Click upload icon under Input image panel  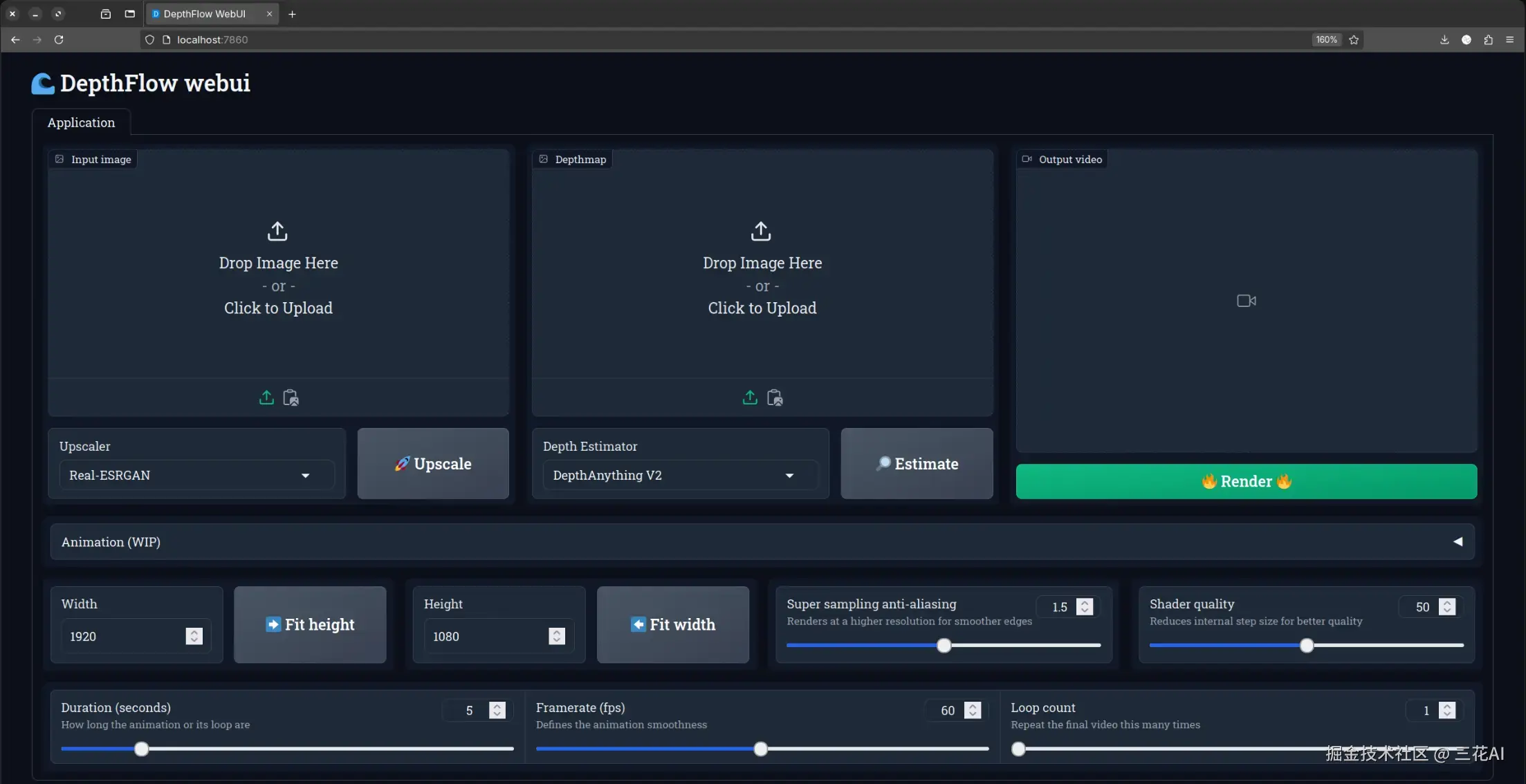266,398
